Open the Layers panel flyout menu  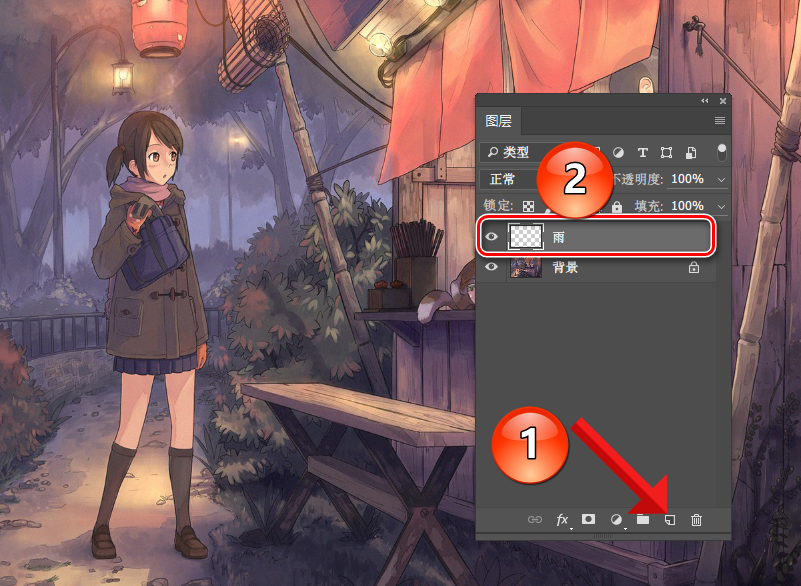[720, 121]
